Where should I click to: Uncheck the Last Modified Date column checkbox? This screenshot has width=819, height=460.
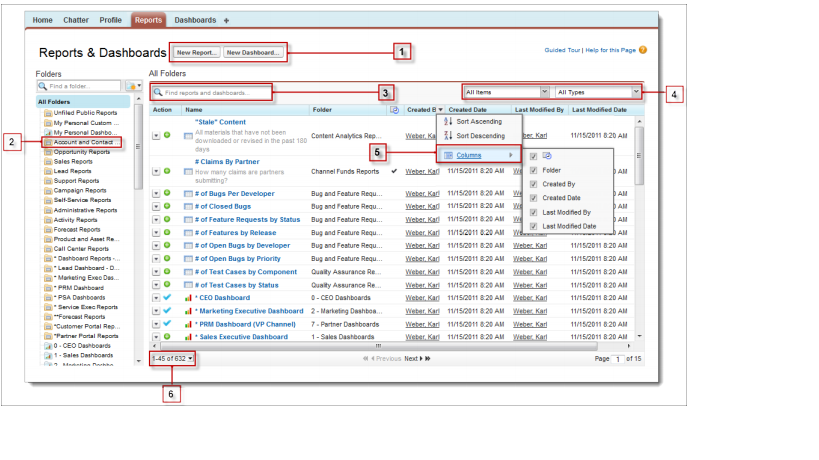click(533, 226)
